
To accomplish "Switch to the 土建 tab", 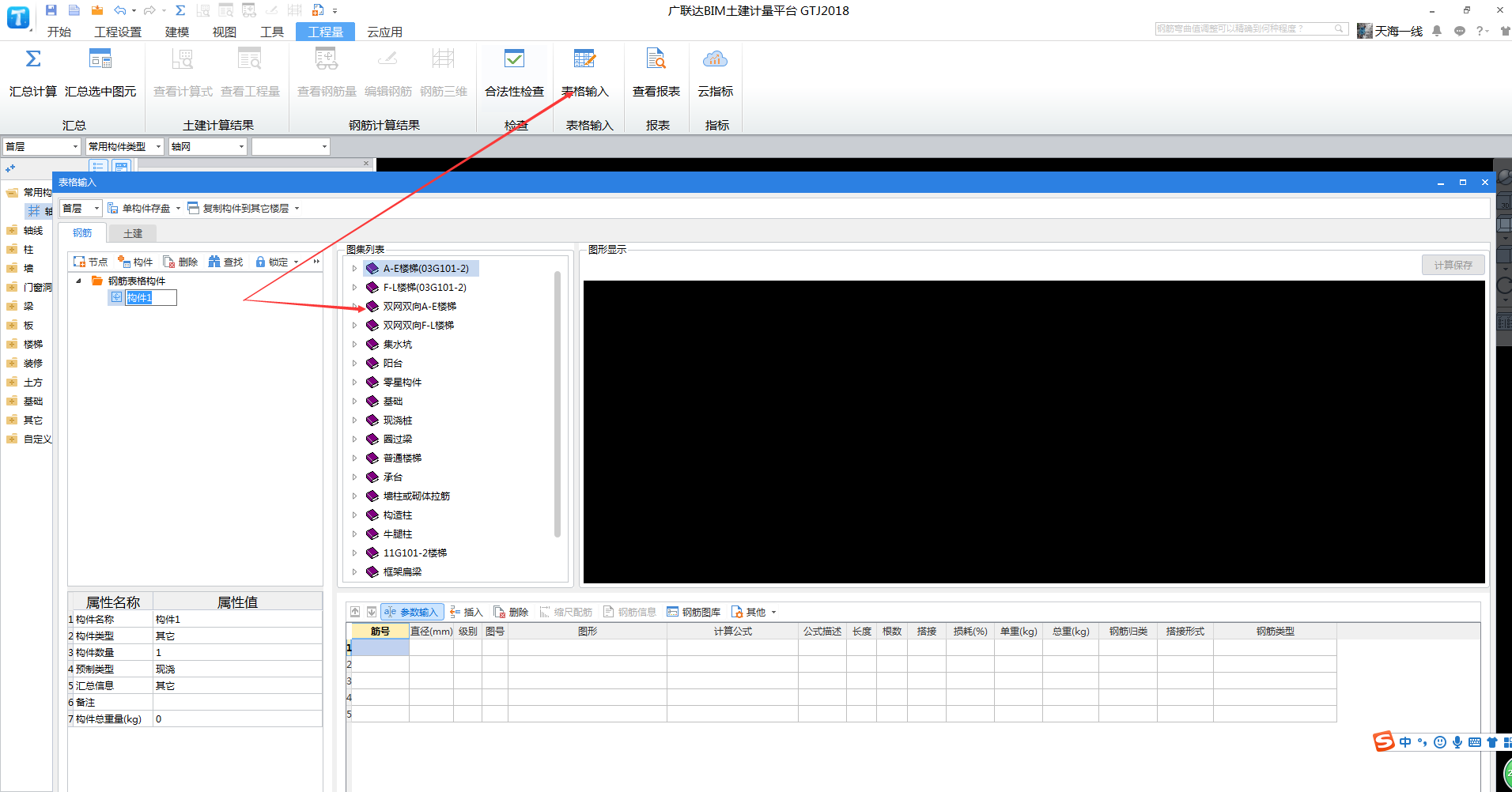I will (133, 233).
